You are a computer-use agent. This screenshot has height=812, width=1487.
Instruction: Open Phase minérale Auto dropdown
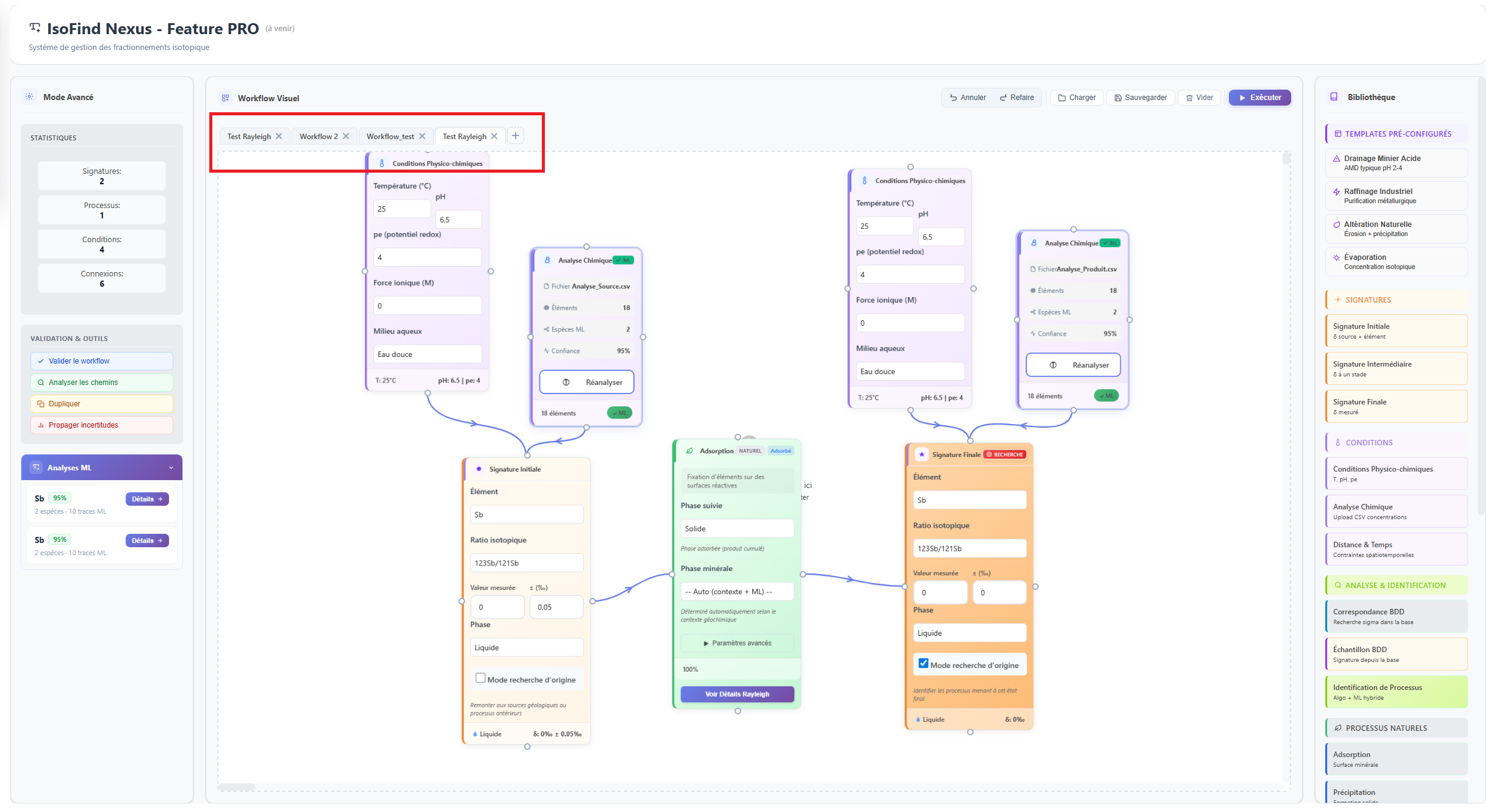coord(736,591)
